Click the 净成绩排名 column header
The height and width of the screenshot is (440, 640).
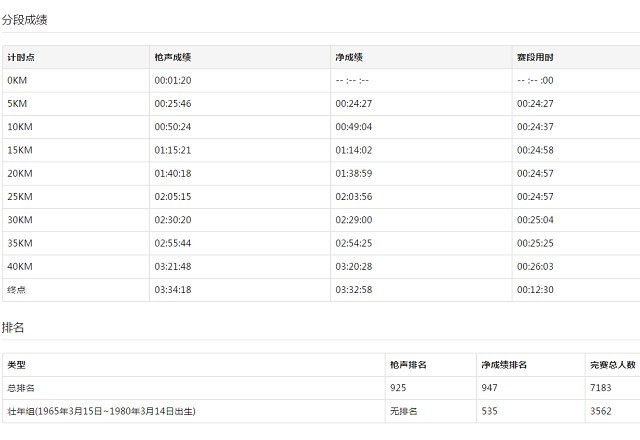(504, 365)
